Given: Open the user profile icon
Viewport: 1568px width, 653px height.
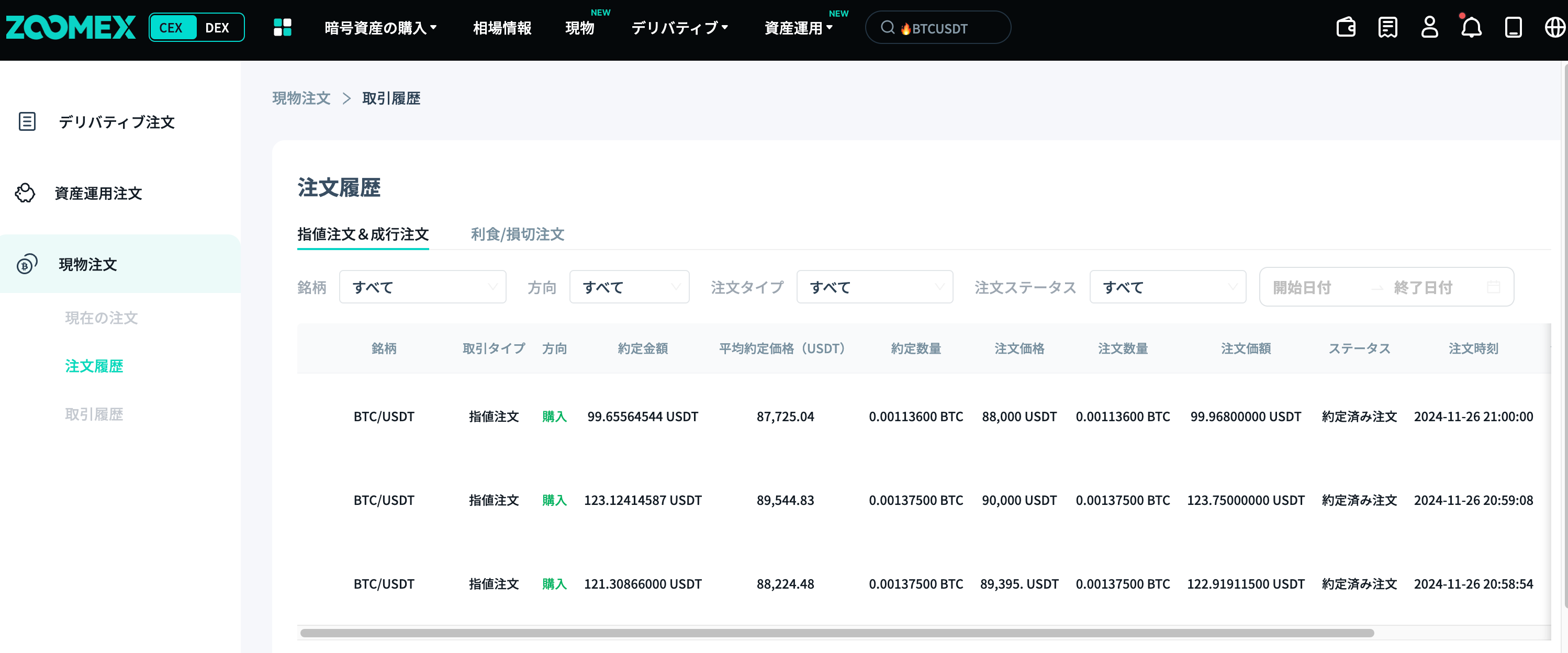Looking at the screenshot, I should click(1430, 27).
